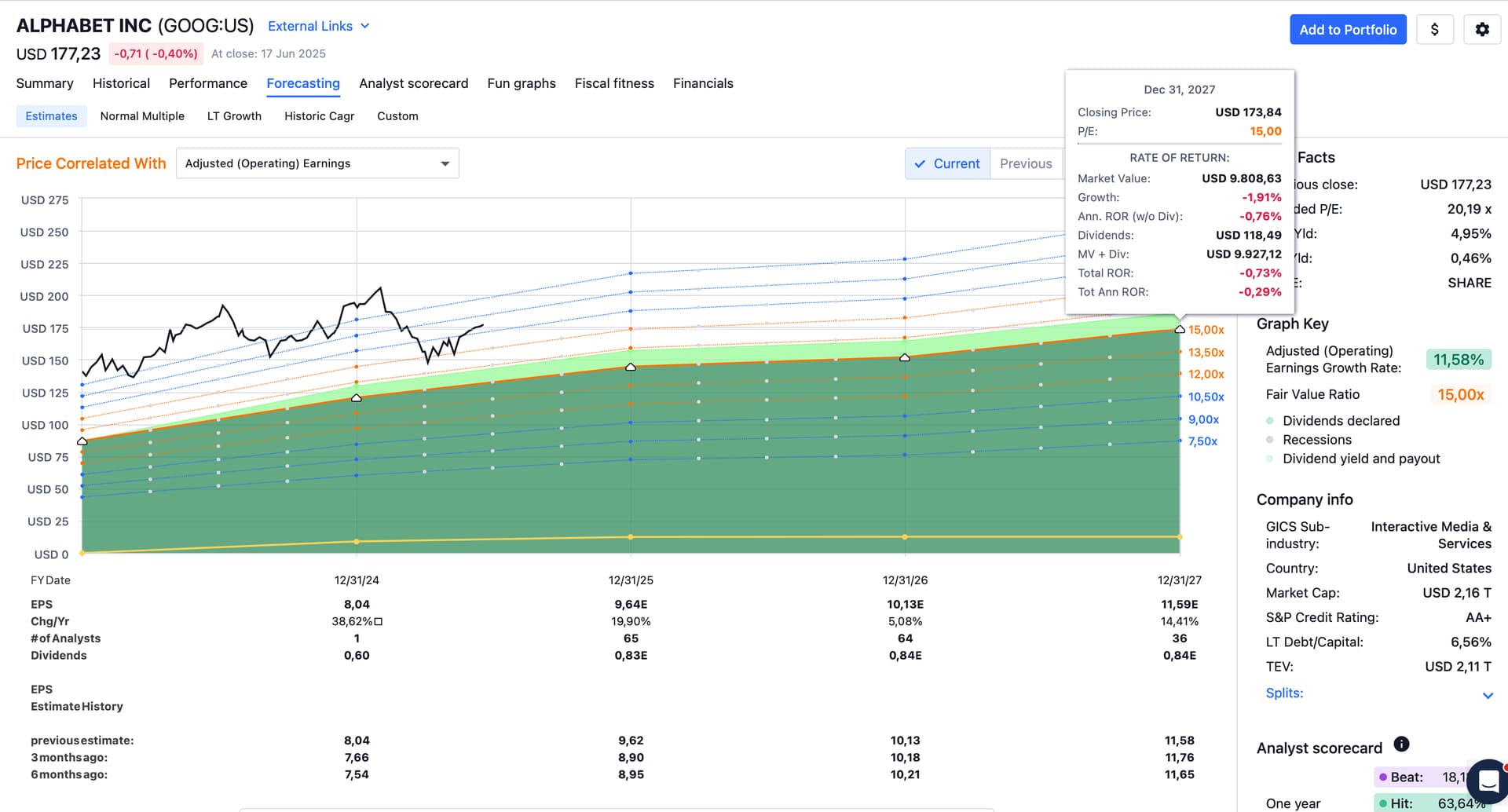The image size is (1508, 812).
Task: Toggle Dividend yield and payout display
Action: coord(1353,459)
